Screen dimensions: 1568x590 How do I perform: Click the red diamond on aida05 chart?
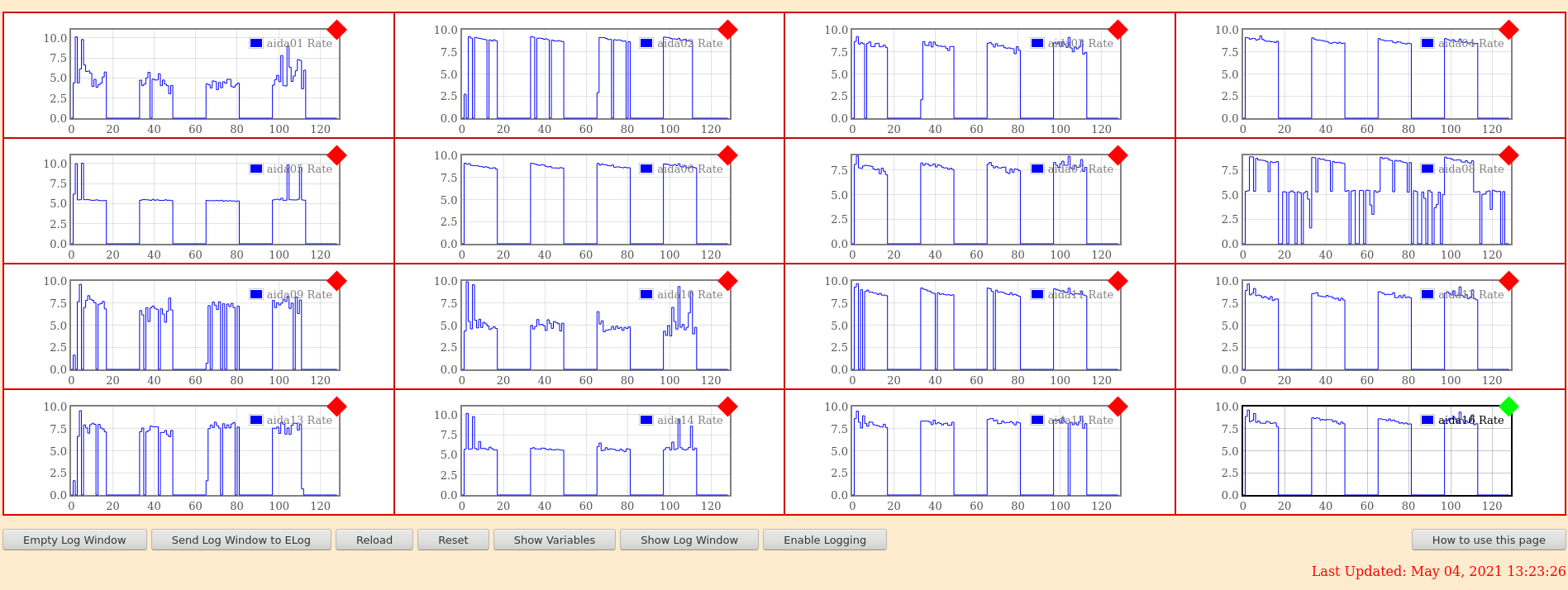pos(336,155)
